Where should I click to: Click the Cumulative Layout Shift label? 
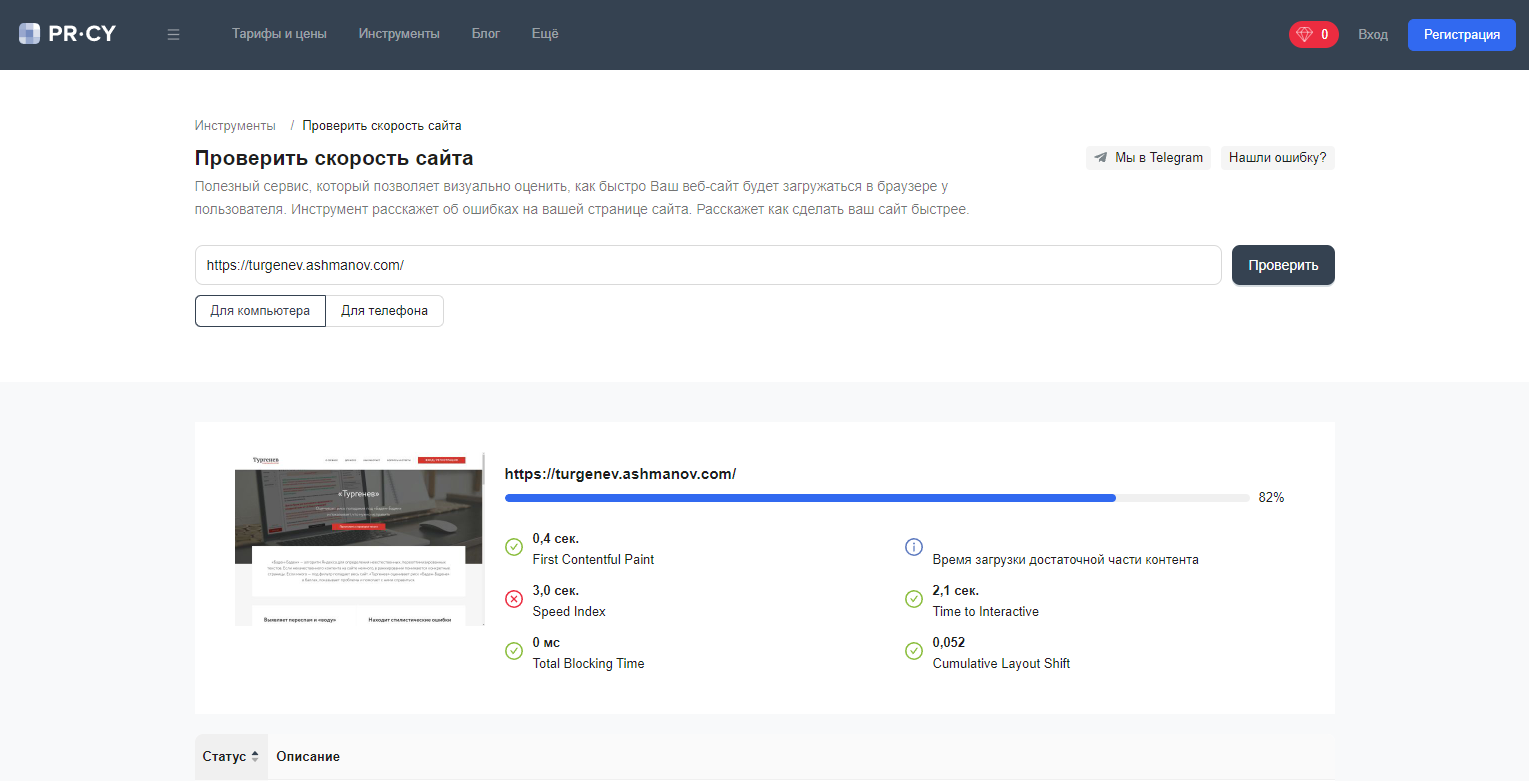tap(1002, 663)
